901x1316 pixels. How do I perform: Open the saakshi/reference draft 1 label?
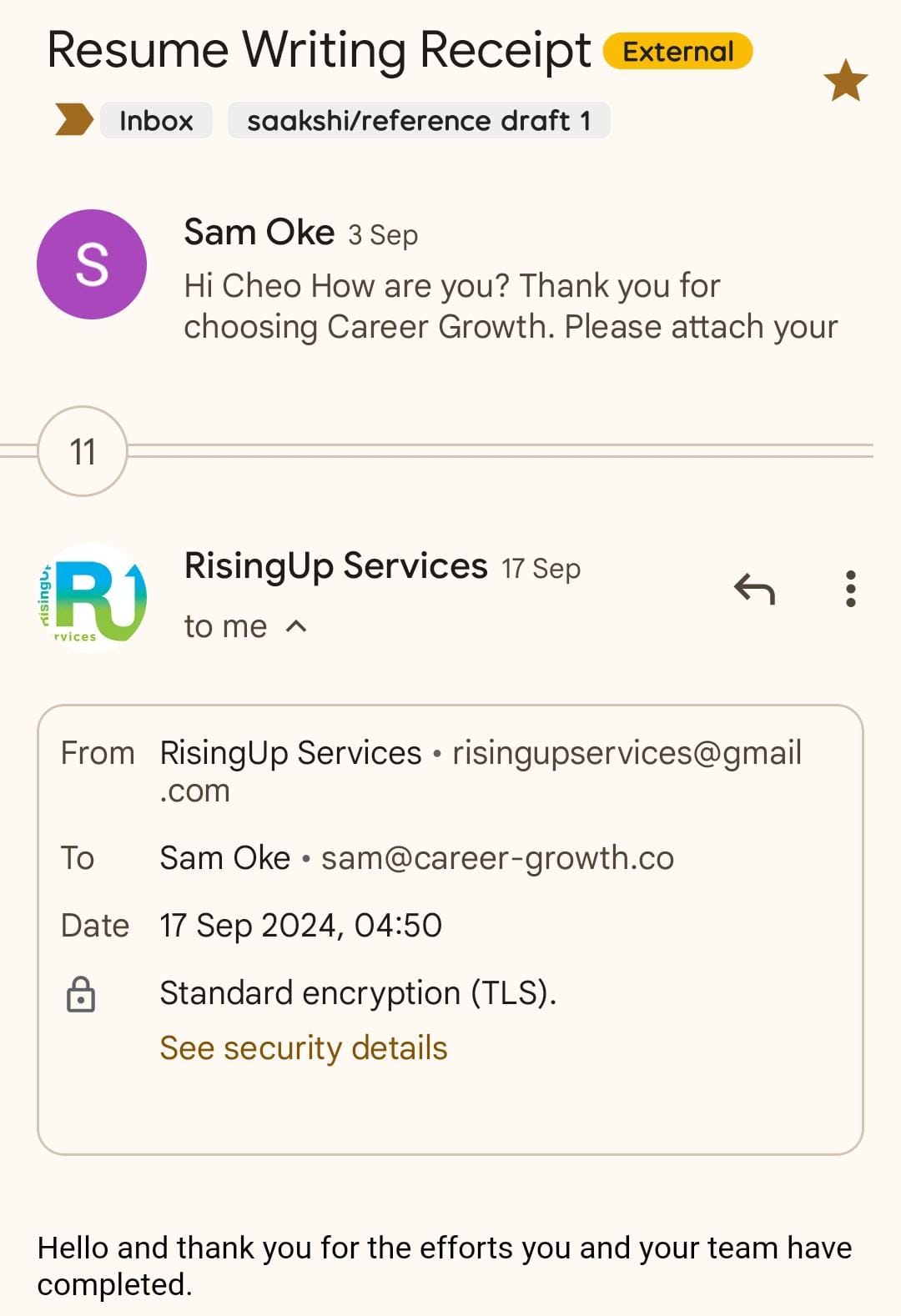pos(418,120)
